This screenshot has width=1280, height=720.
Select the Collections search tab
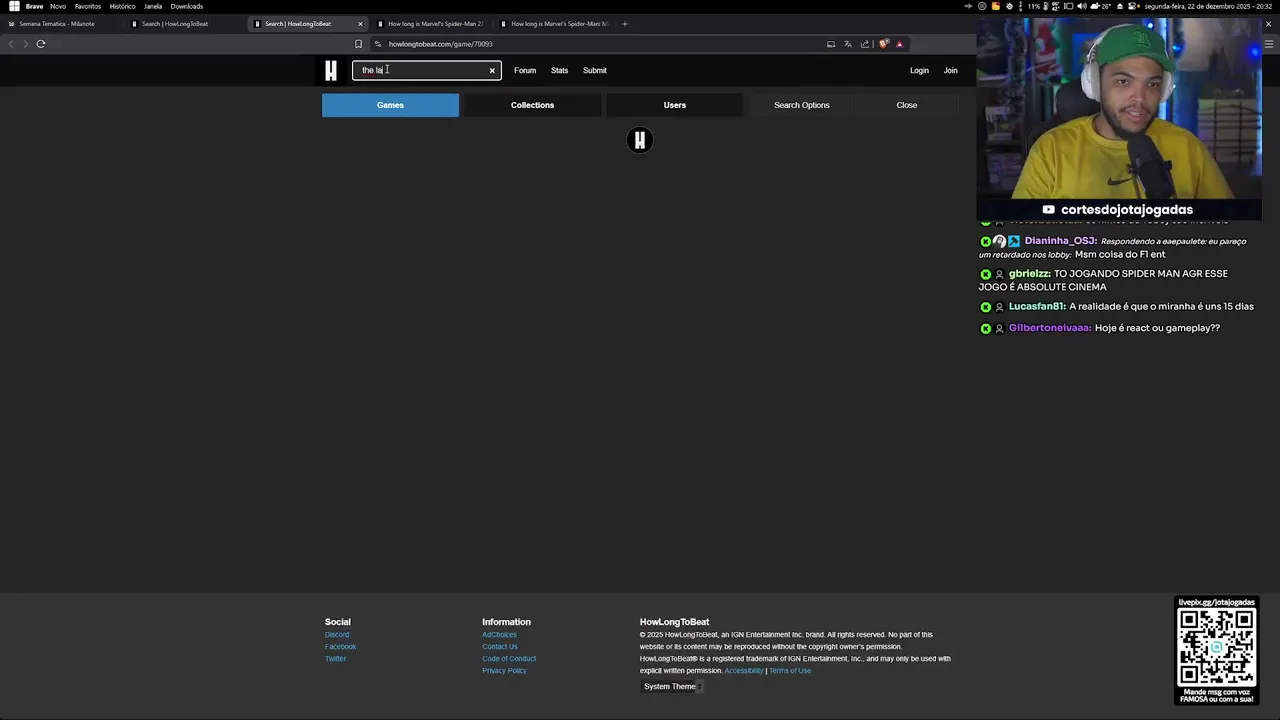click(532, 105)
